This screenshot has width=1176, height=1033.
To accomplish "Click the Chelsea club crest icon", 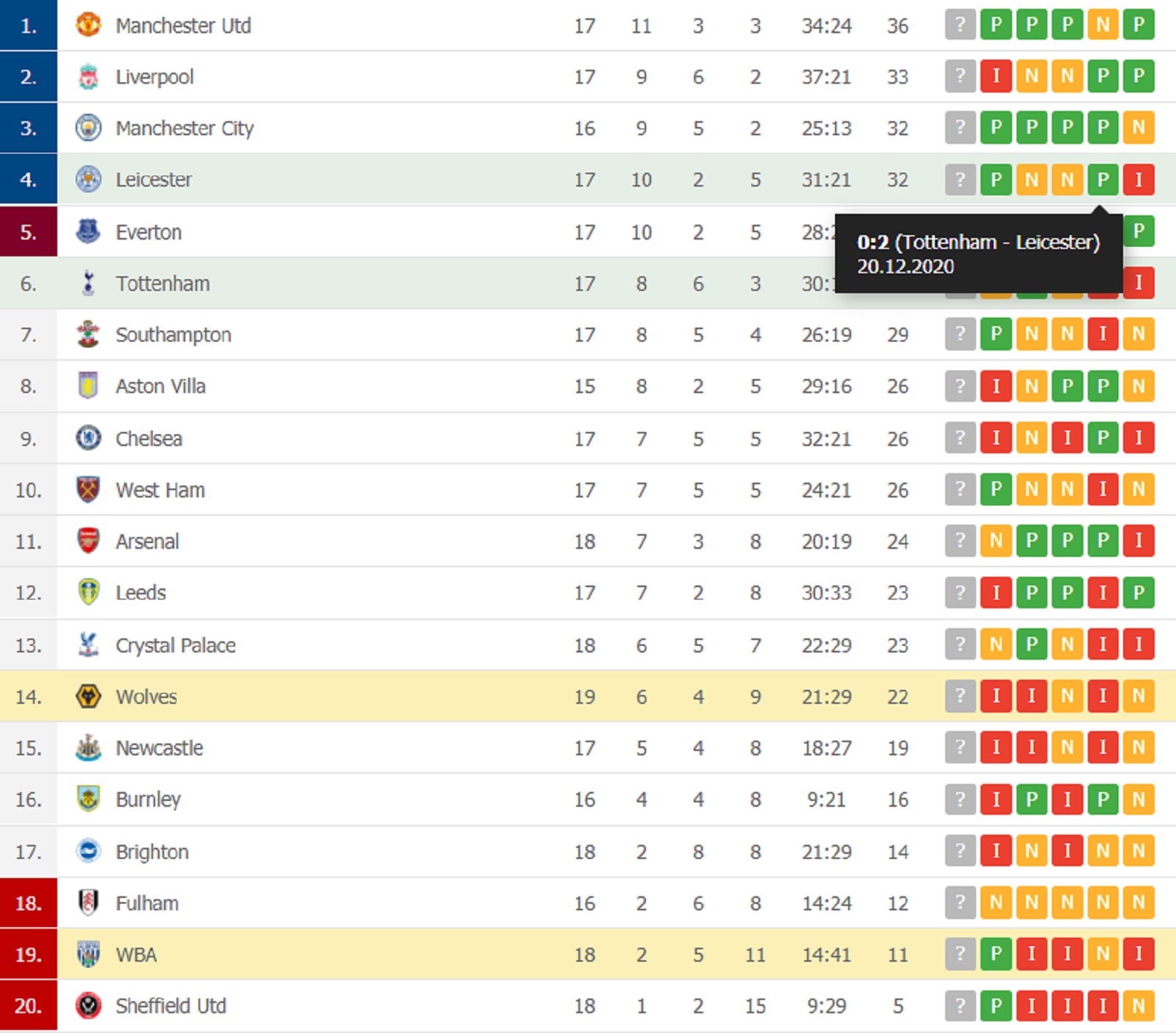I will point(88,438).
